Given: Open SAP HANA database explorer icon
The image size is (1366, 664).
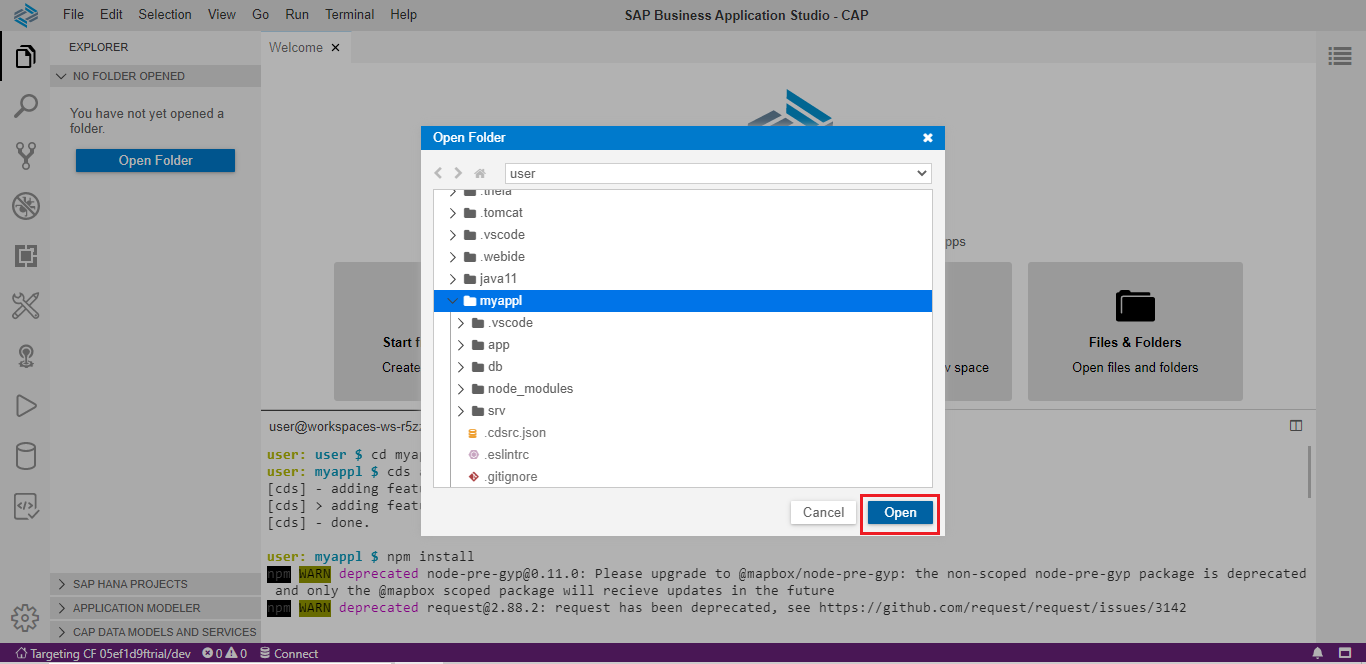Looking at the screenshot, I should (25, 456).
